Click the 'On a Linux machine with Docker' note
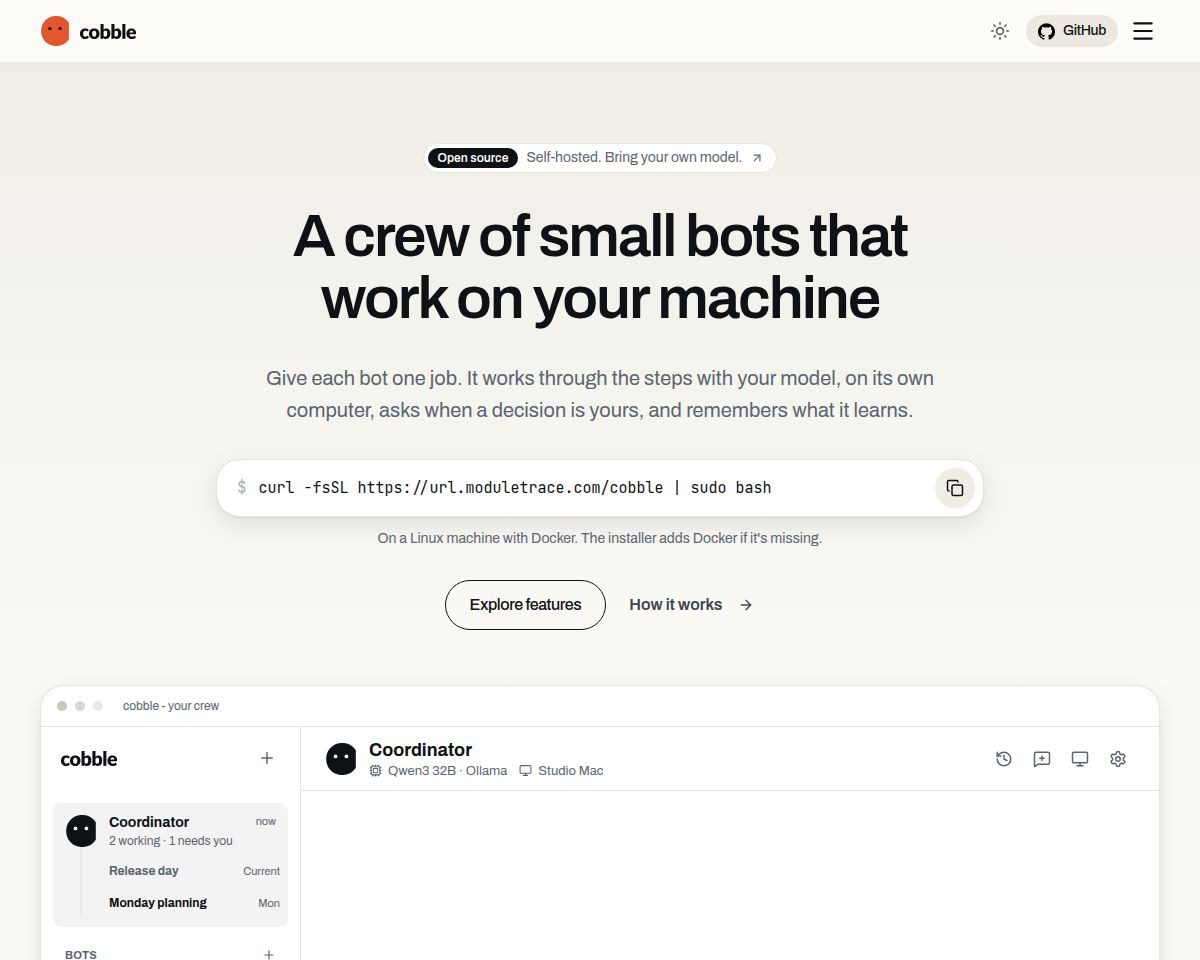1200x960 pixels. pos(600,538)
